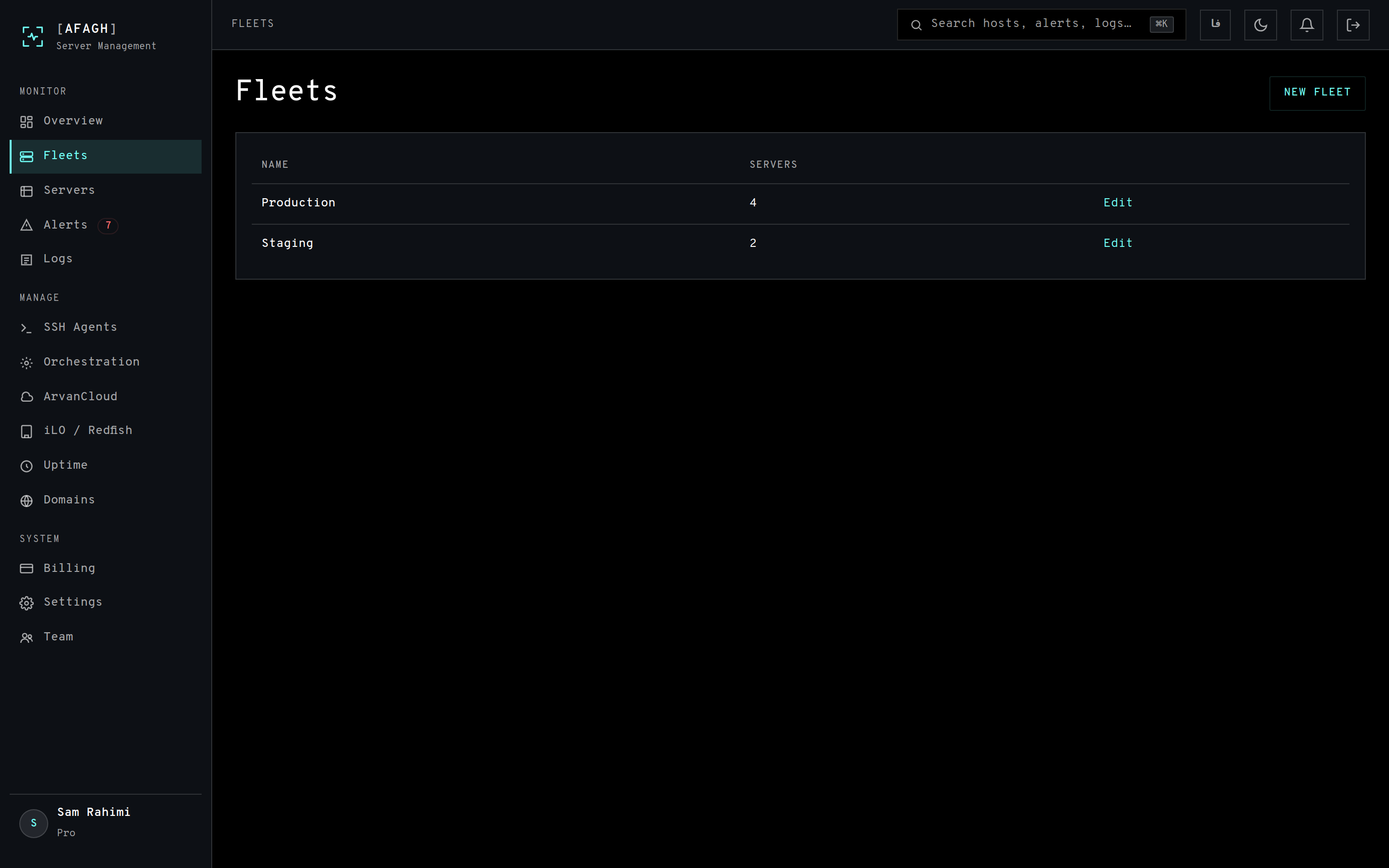The height and width of the screenshot is (868, 1389).
Task: Click the red Alerts count badge
Action: coord(108,225)
